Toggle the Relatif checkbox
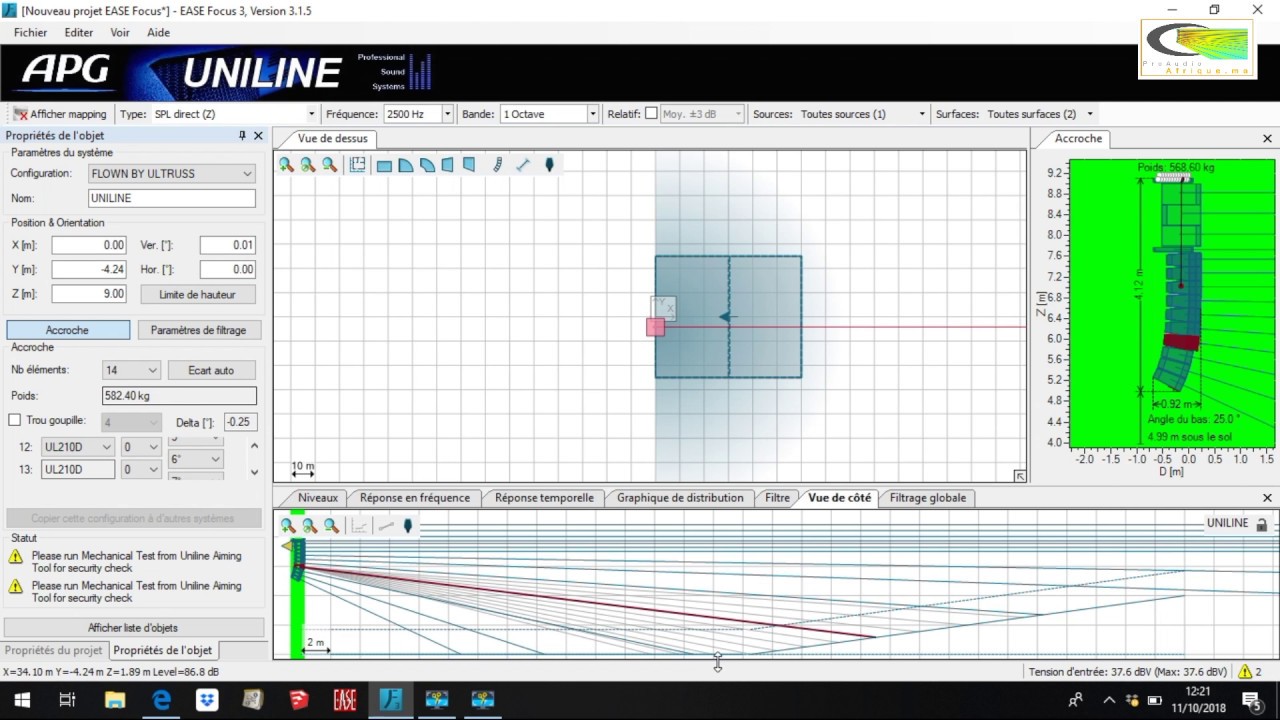 [x=651, y=114]
